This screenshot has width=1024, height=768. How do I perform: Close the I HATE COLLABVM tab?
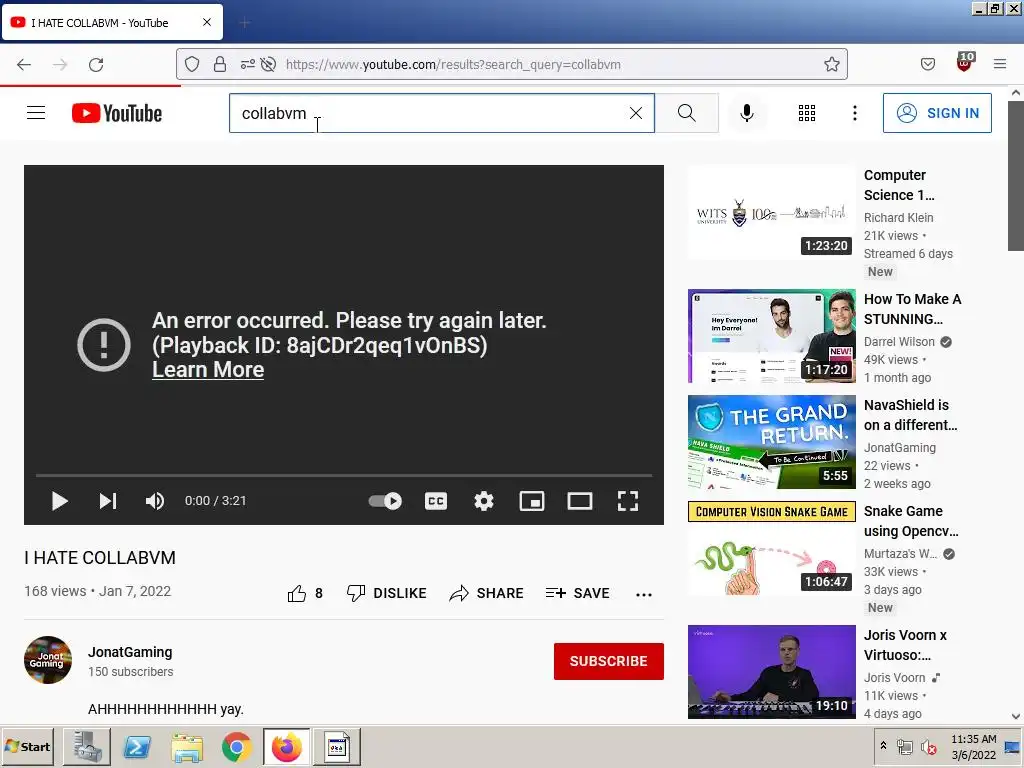tap(206, 22)
